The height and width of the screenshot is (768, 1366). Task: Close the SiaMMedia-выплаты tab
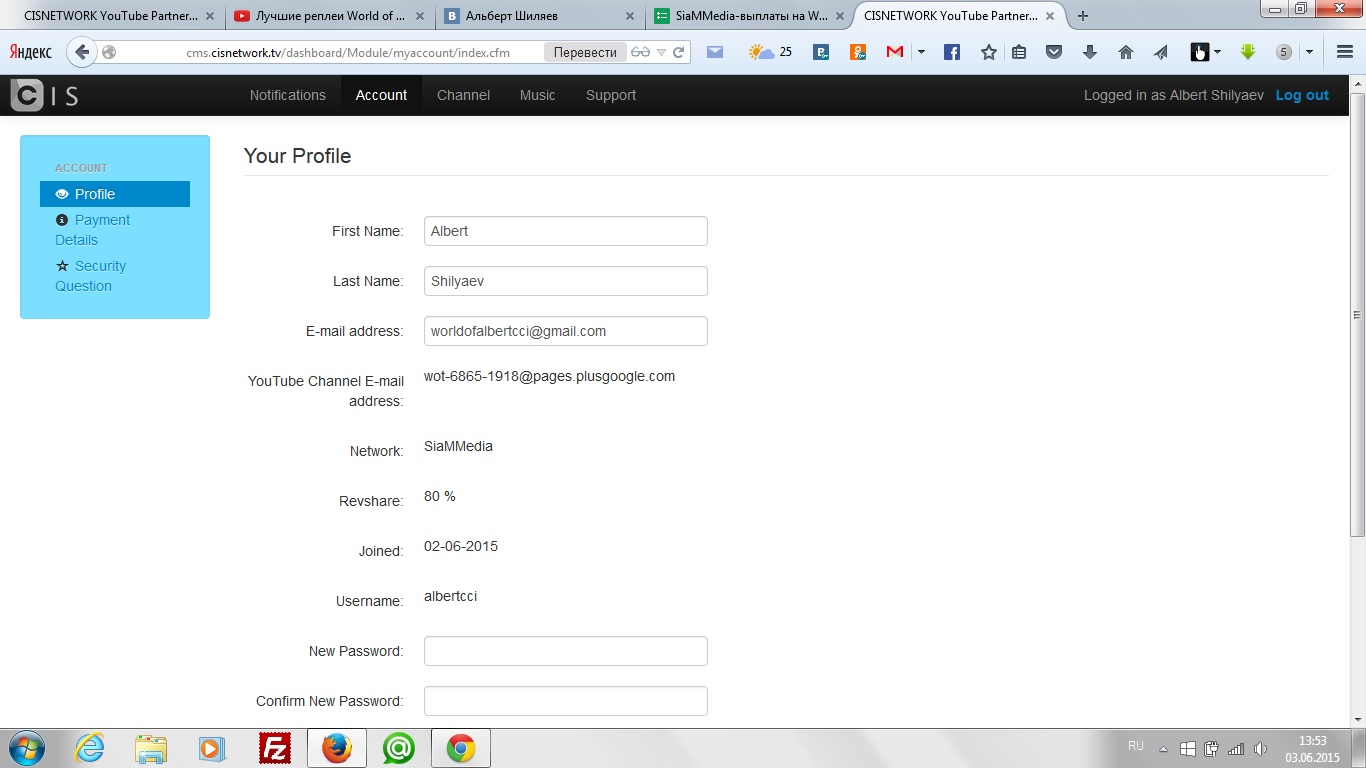[840, 16]
